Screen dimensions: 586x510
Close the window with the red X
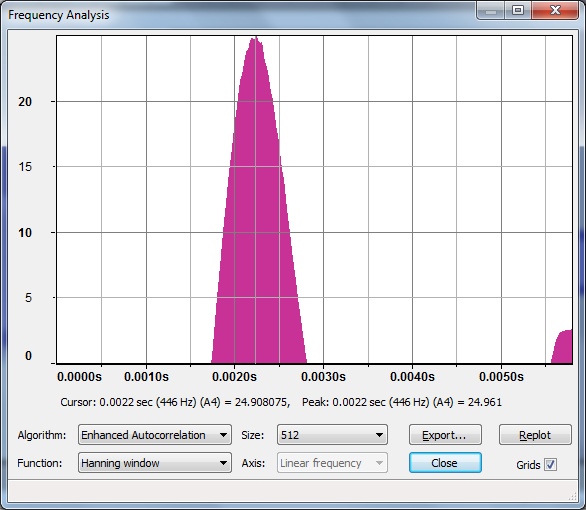tap(555, 10)
